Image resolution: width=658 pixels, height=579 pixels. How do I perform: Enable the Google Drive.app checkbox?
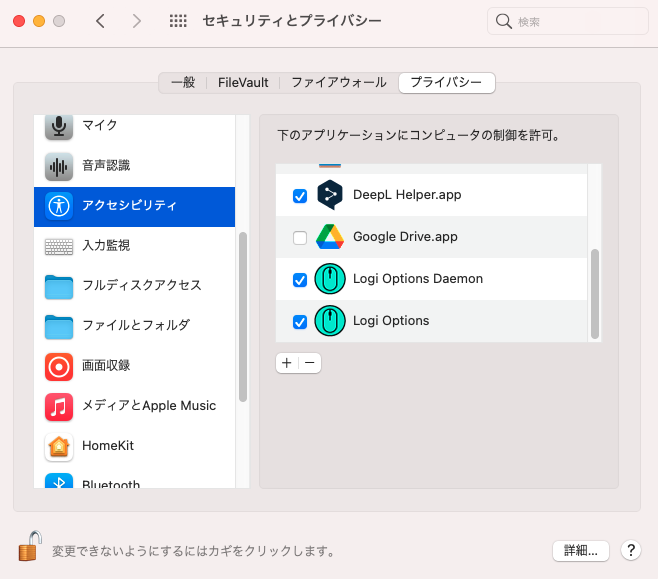click(x=300, y=238)
